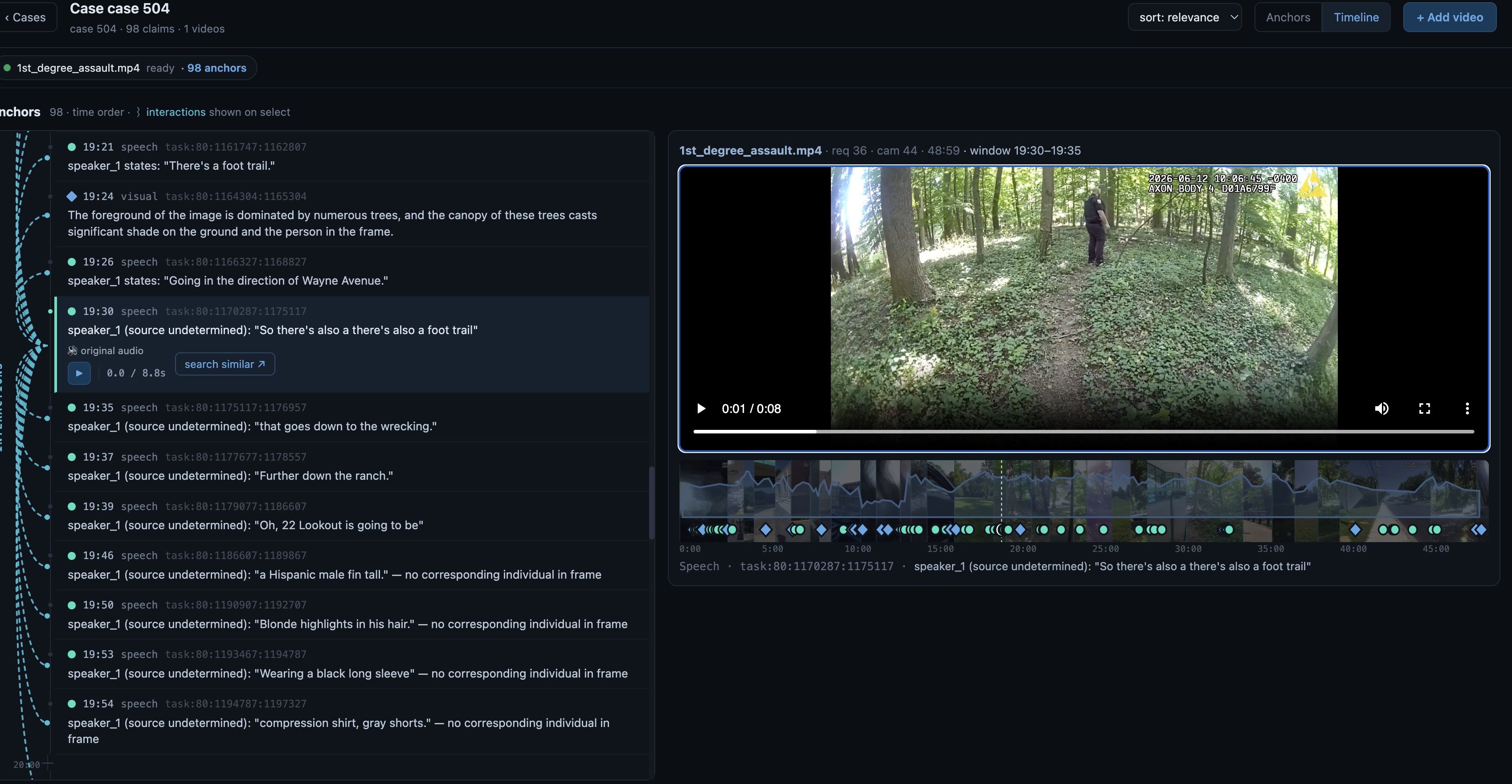This screenshot has height=784, width=1512.
Task: Click green speech dot for 19:26 anchor
Action: click(x=72, y=262)
